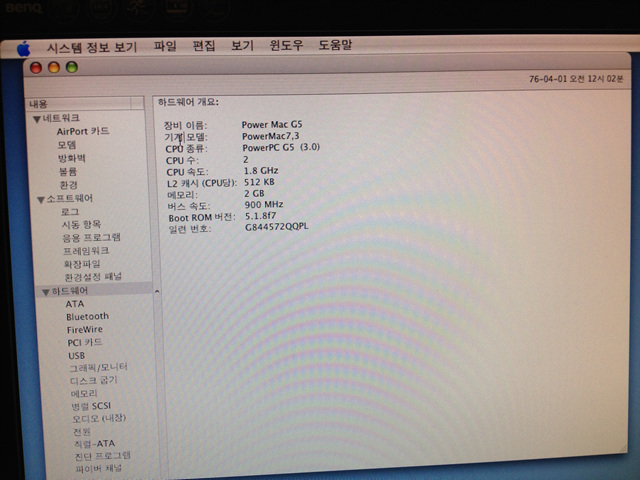Open the 편집 (Edit) menu
Image resolution: width=640 pixels, height=480 pixels.
[203, 46]
